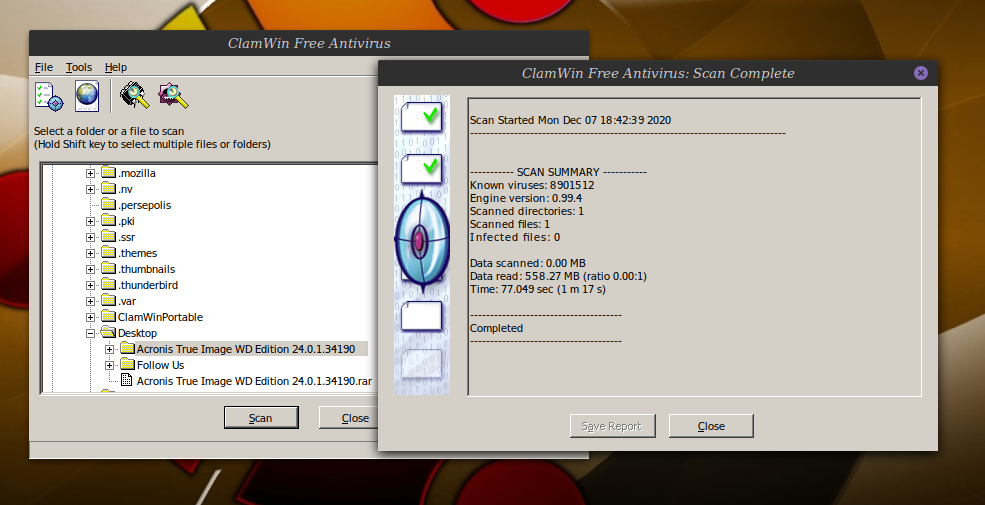
Task: Select Acronis True Image .rar file label
Action: click(x=254, y=381)
